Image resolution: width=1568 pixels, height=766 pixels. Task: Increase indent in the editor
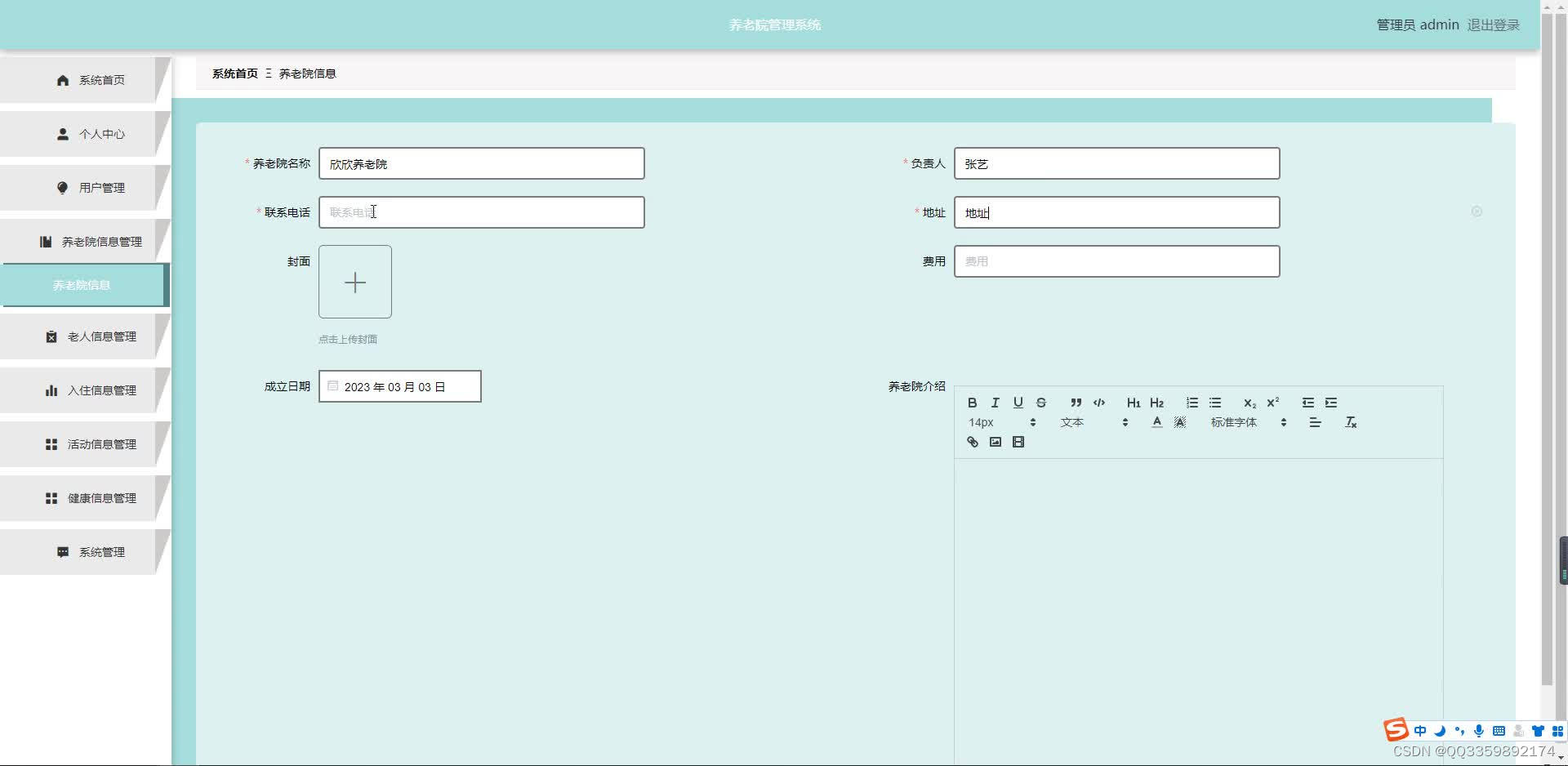click(1331, 403)
